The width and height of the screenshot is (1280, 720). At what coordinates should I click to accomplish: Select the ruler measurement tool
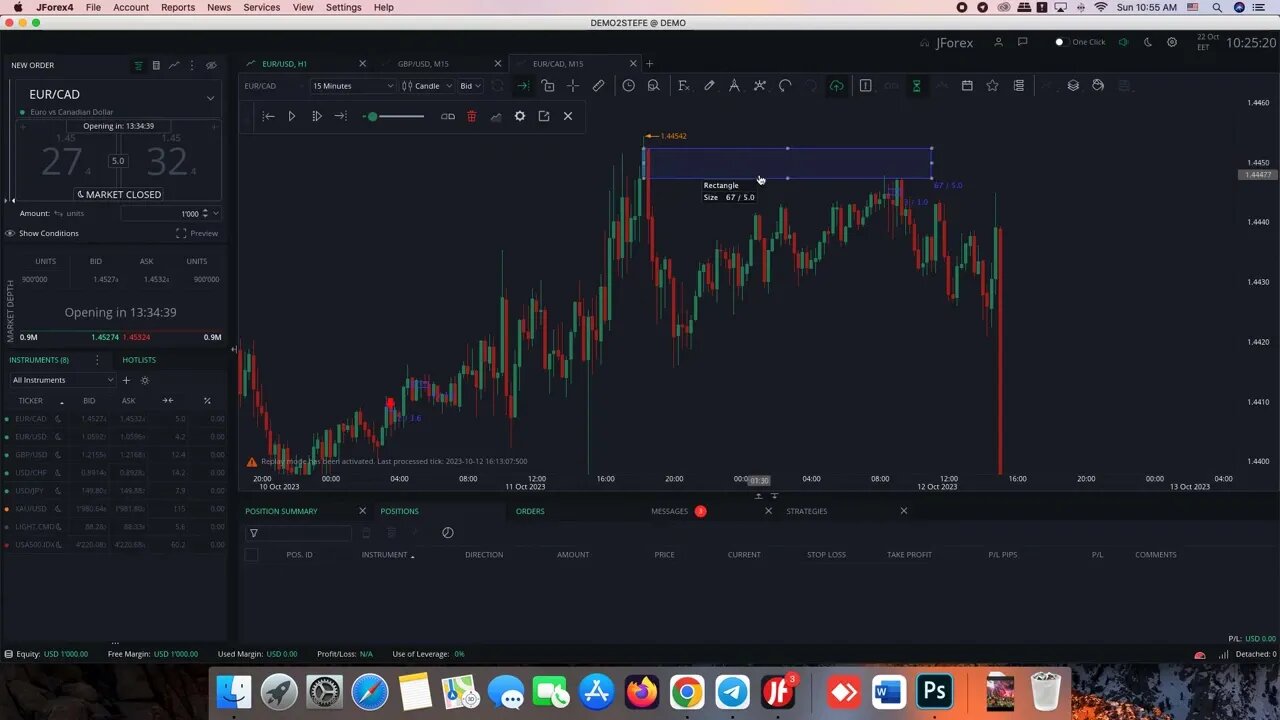tap(598, 86)
